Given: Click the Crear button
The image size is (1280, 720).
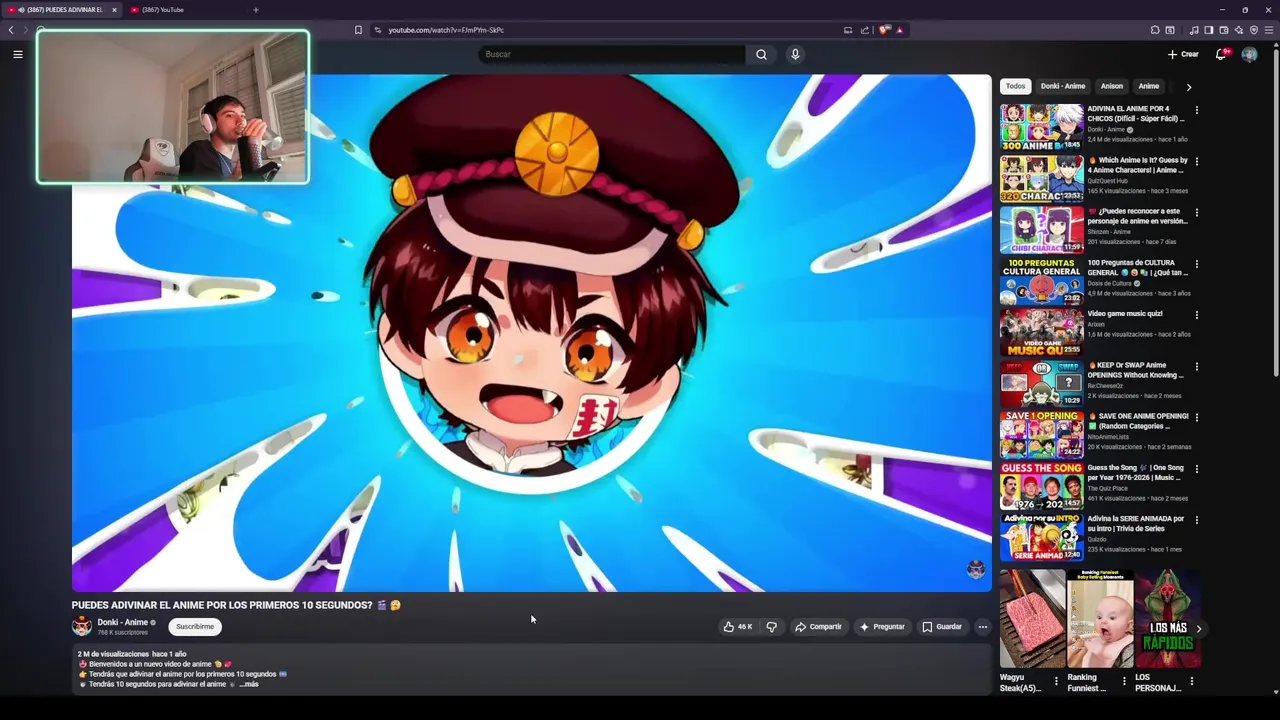Looking at the screenshot, I should pos(1183,54).
